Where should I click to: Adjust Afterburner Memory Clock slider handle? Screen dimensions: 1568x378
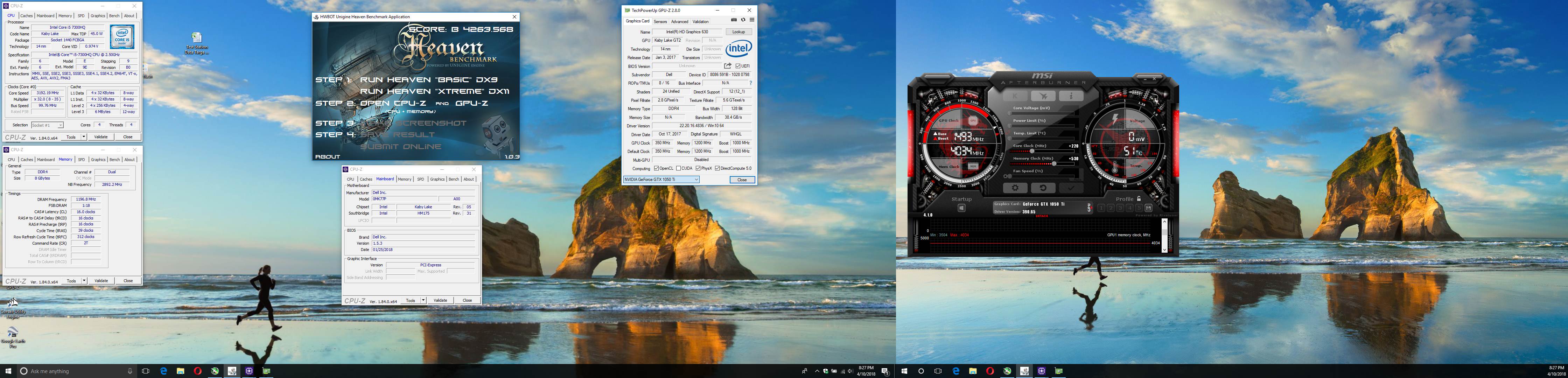coord(1054,164)
